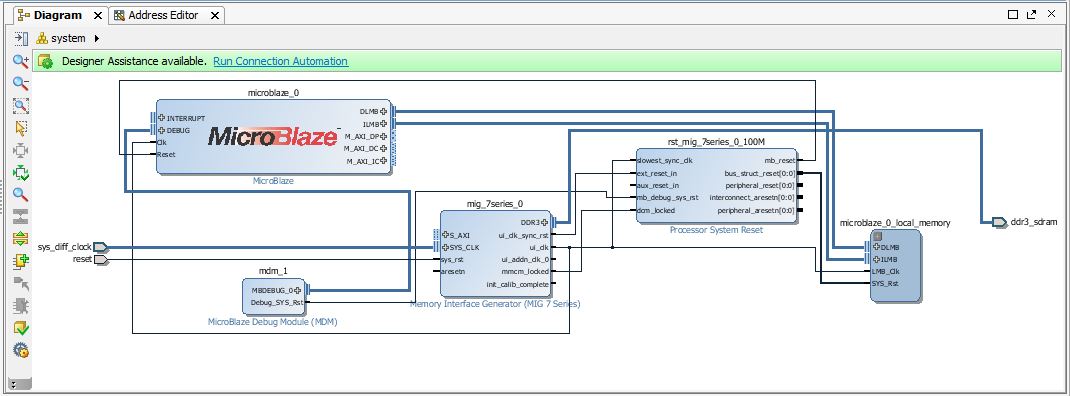Image resolution: width=1070 pixels, height=396 pixels.
Task: Click the Designer Assistance green icon
Action: click(x=46, y=61)
